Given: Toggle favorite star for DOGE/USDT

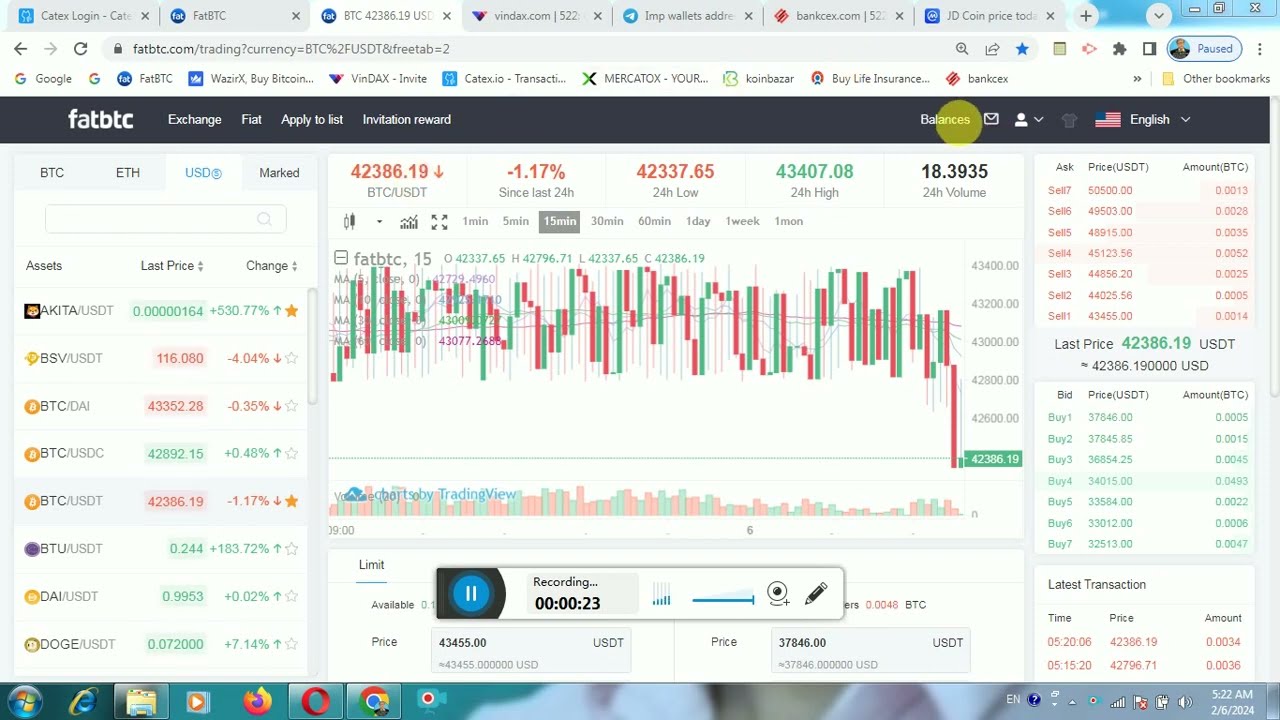Looking at the screenshot, I should 291,644.
